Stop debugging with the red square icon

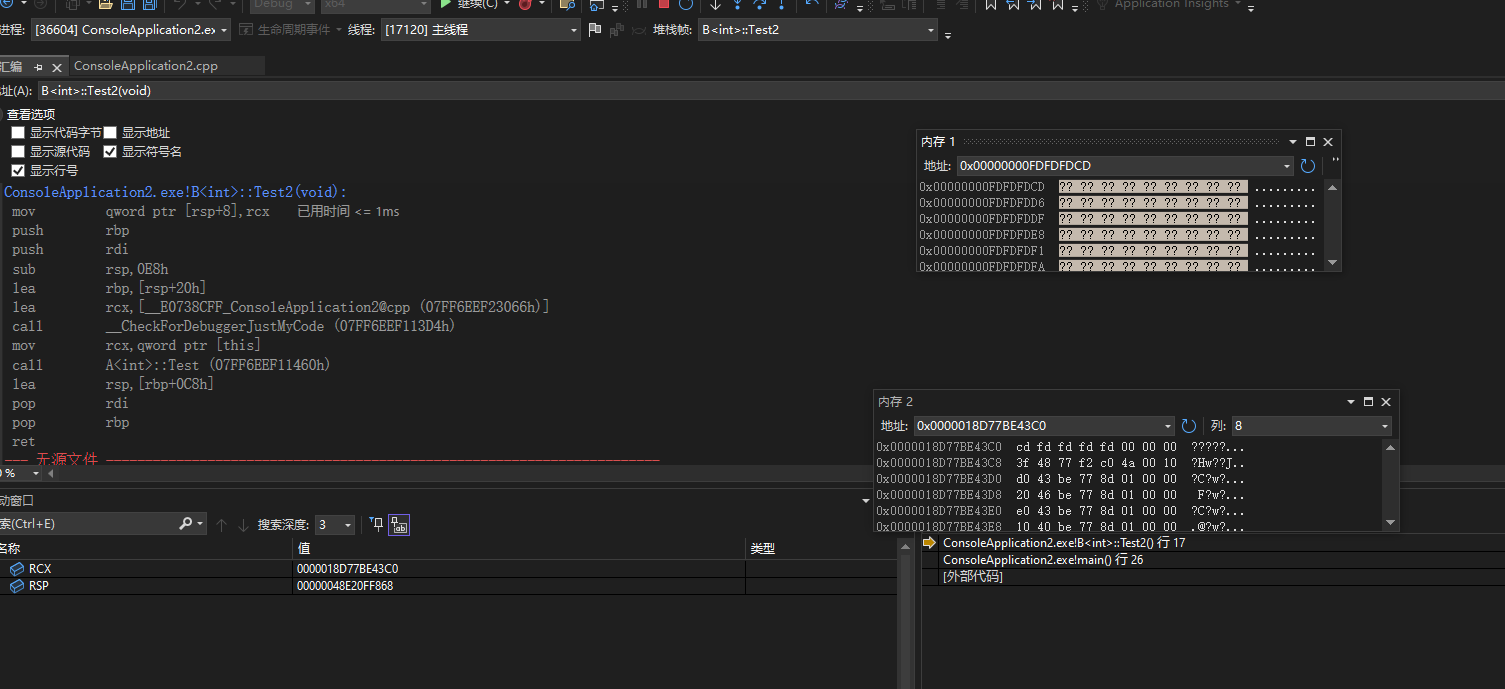[x=664, y=4]
